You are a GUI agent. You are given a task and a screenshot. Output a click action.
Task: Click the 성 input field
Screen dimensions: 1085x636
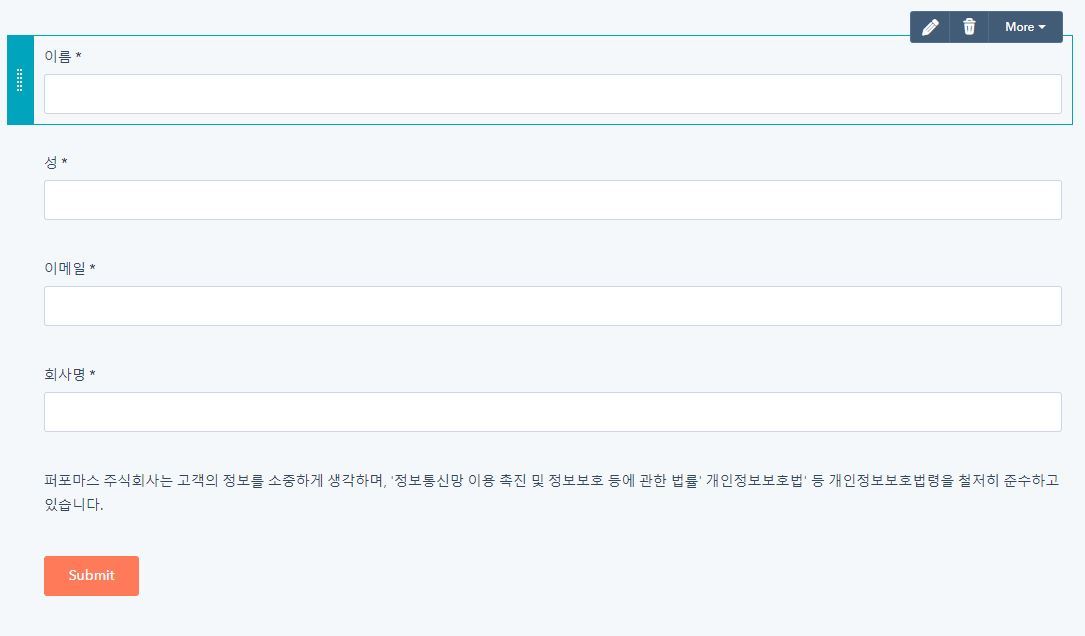(x=553, y=200)
